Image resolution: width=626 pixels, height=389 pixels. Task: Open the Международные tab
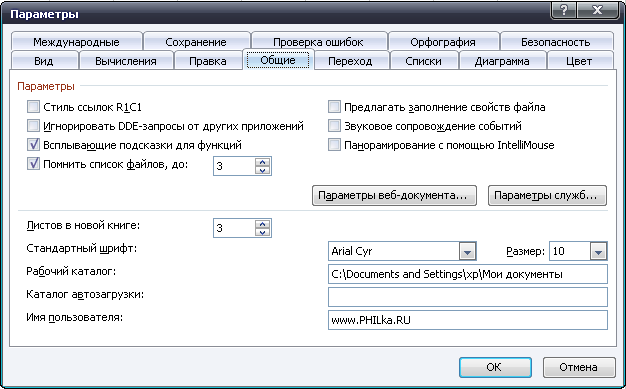coord(76,42)
